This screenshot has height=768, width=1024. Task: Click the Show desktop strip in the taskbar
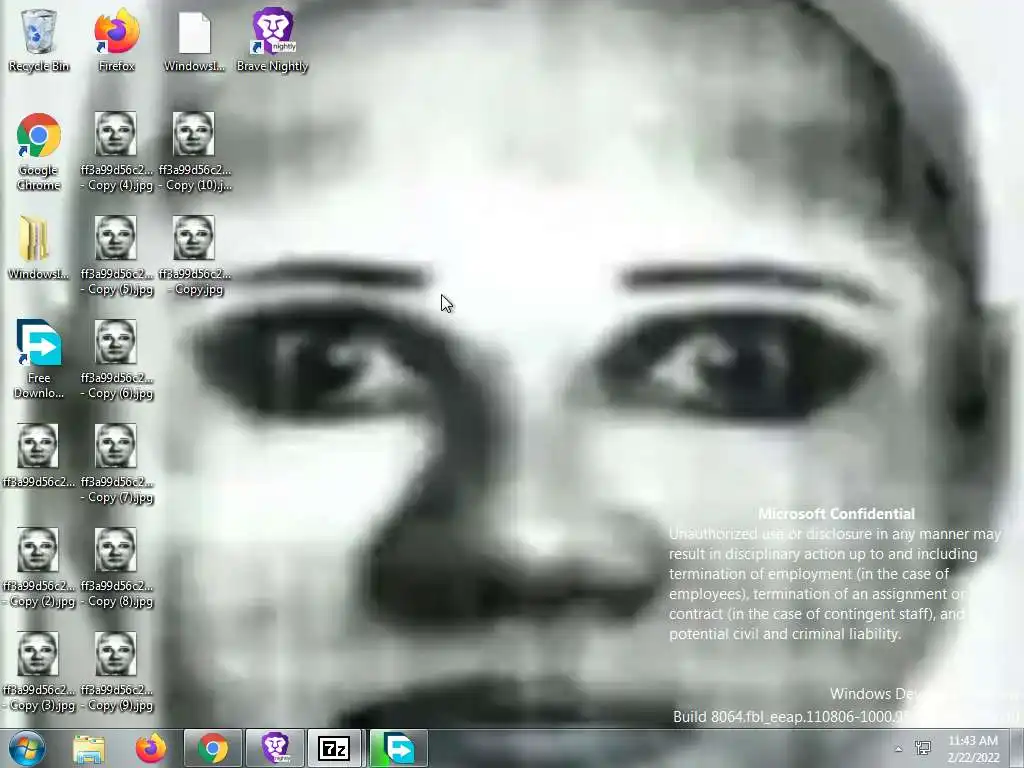pyautogui.click(x=1017, y=748)
